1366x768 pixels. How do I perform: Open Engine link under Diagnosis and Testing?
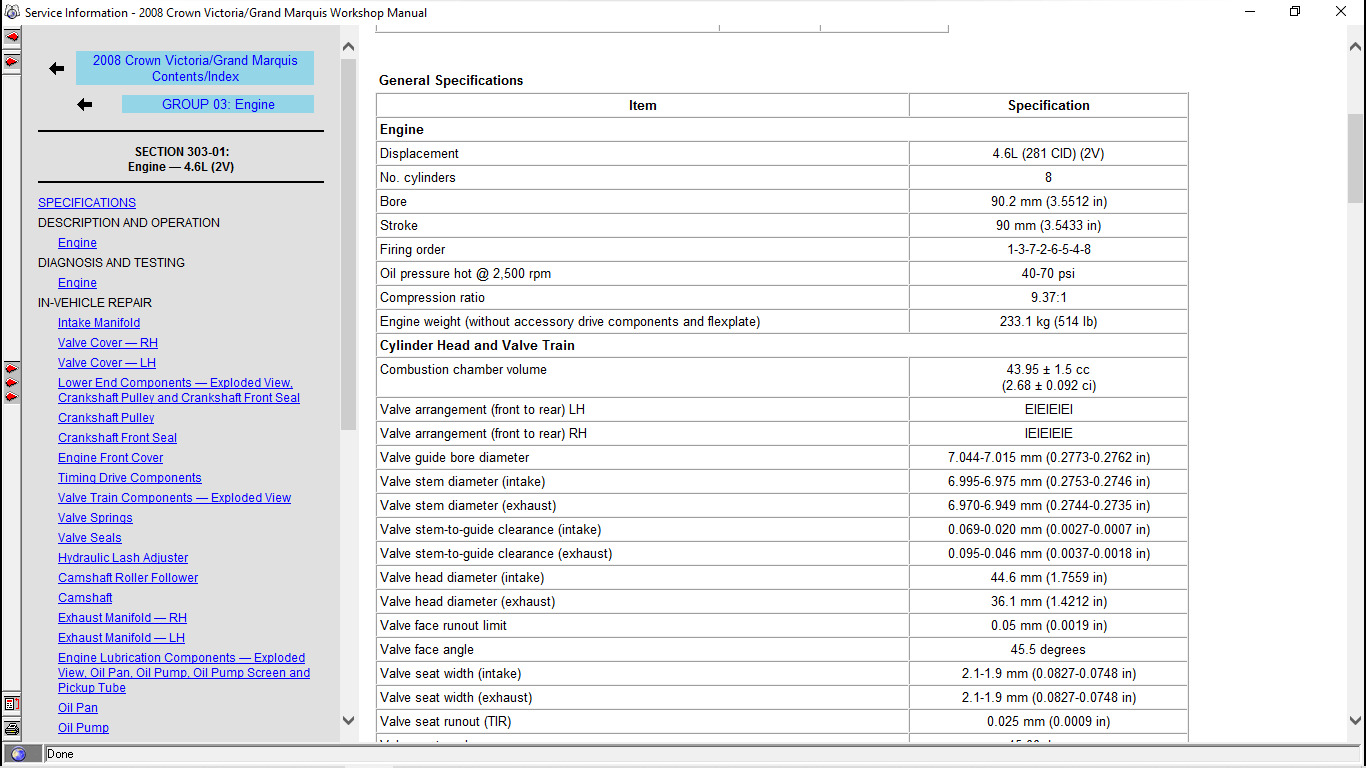(x=77, y=283)
